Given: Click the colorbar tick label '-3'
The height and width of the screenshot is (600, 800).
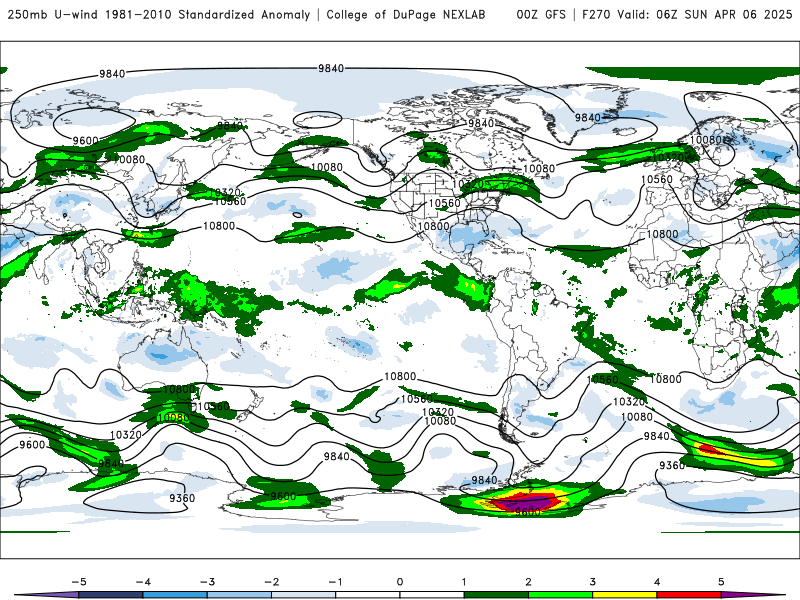Looking at the screenshot, I should coord(207,582).
